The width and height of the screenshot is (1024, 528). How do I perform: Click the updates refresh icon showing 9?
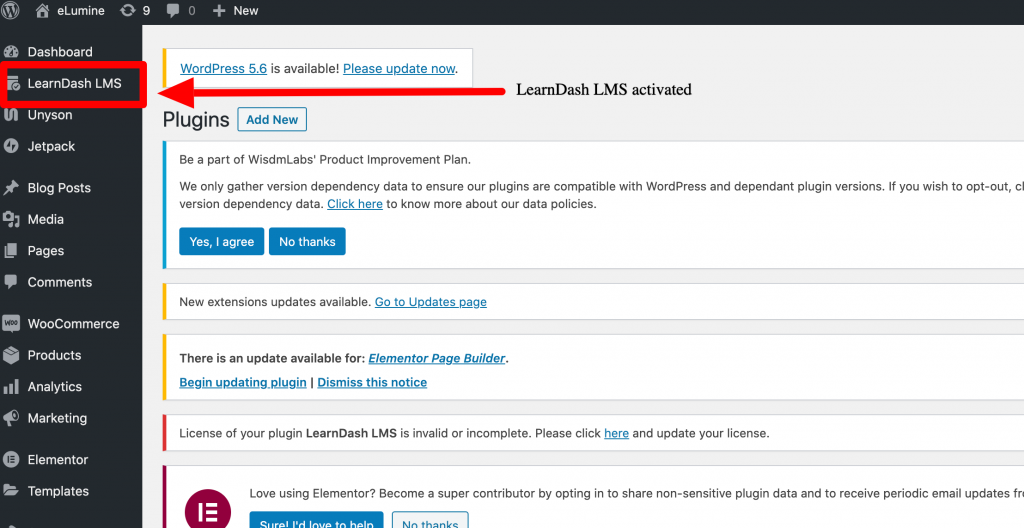click(127, 10)
